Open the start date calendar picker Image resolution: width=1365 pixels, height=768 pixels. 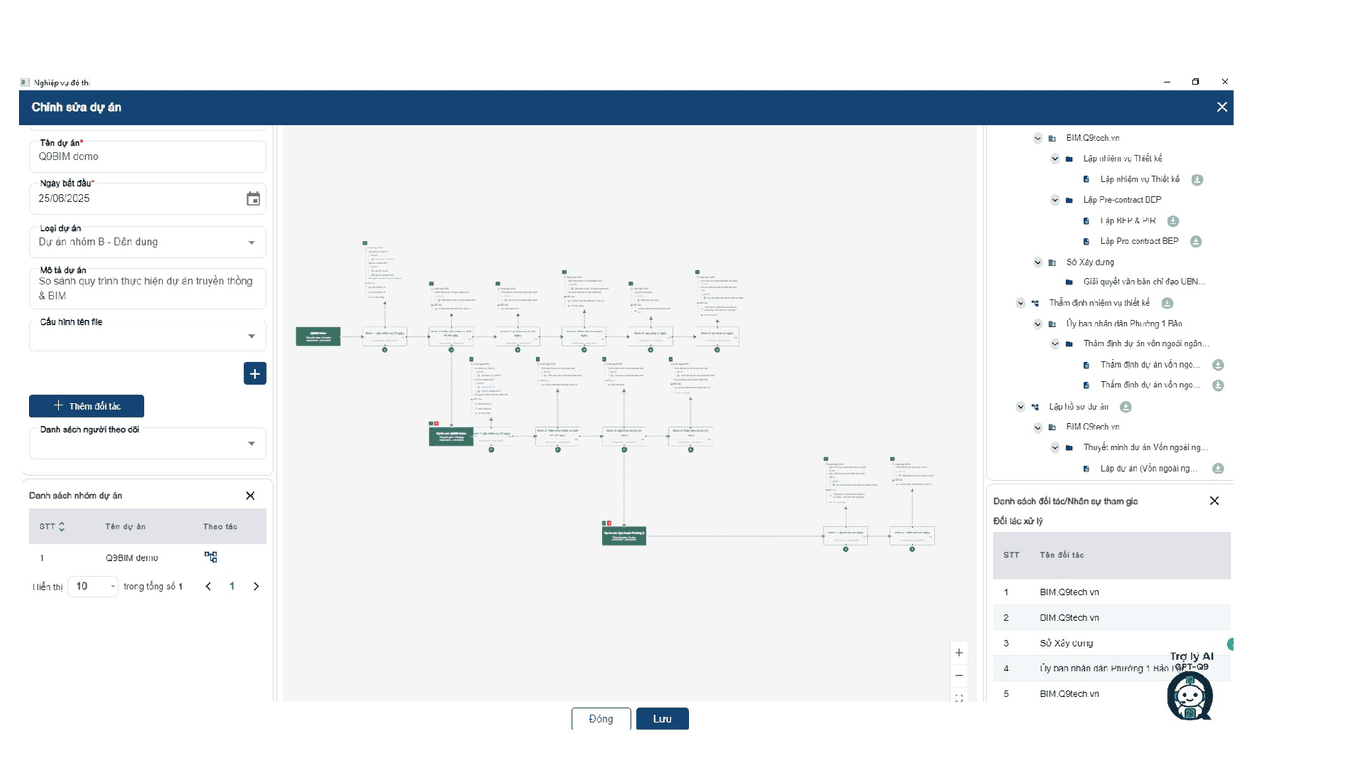253,199
